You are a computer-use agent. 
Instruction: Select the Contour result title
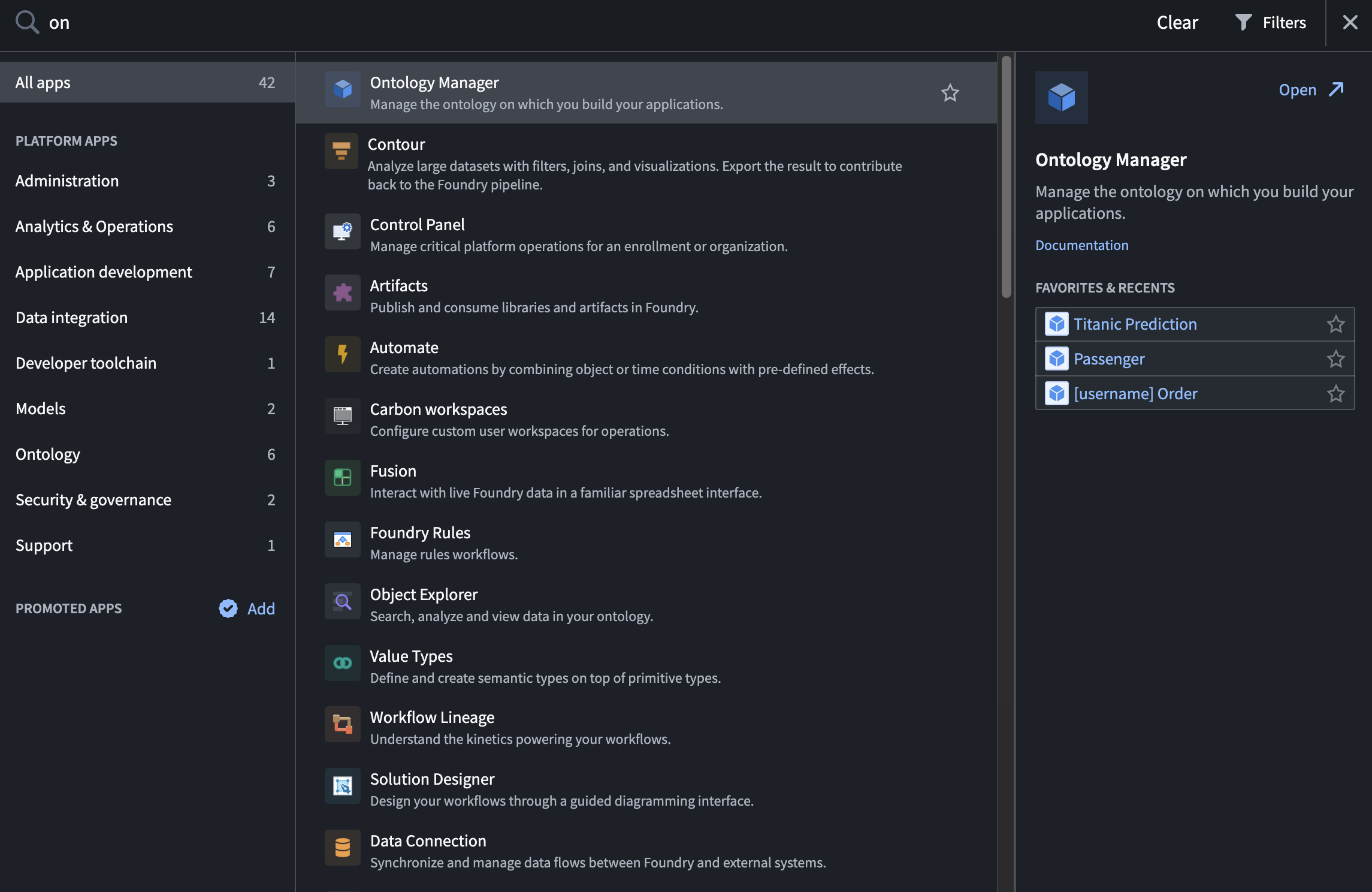pos(397,144)
